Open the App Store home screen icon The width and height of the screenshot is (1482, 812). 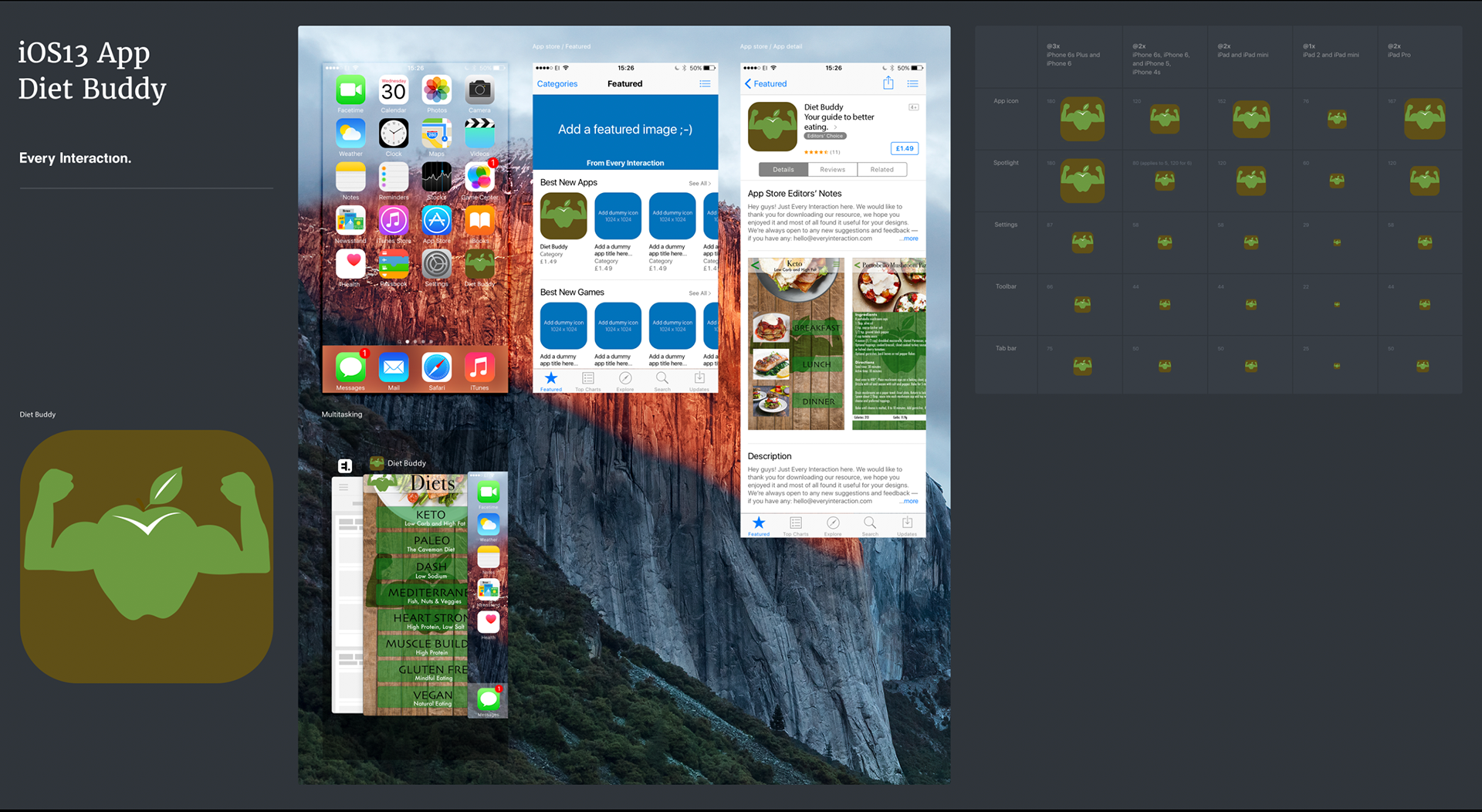coord(437,221)
